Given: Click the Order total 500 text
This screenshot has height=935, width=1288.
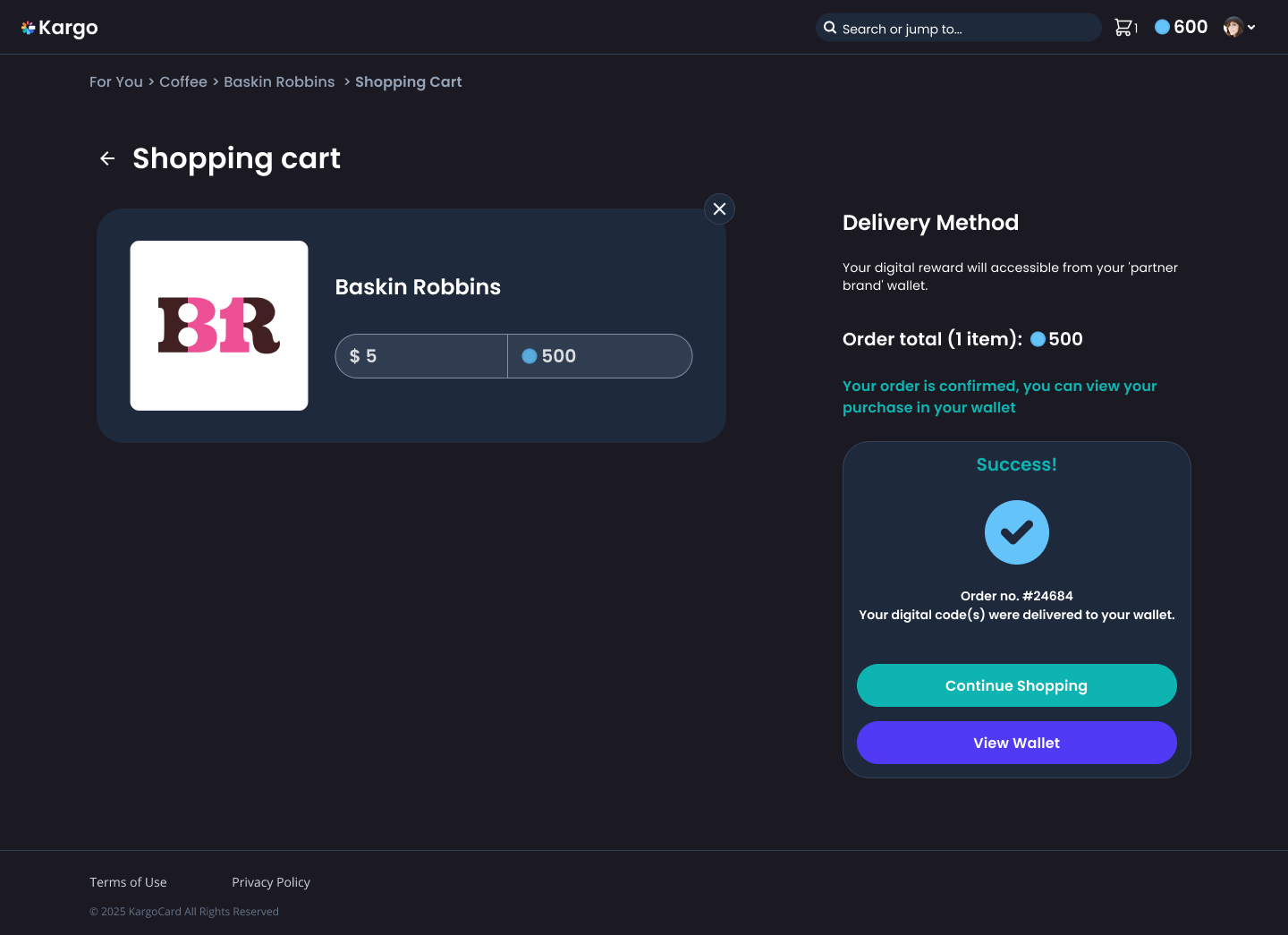Looking at the screenshot, I should click(x=962, y=339).
